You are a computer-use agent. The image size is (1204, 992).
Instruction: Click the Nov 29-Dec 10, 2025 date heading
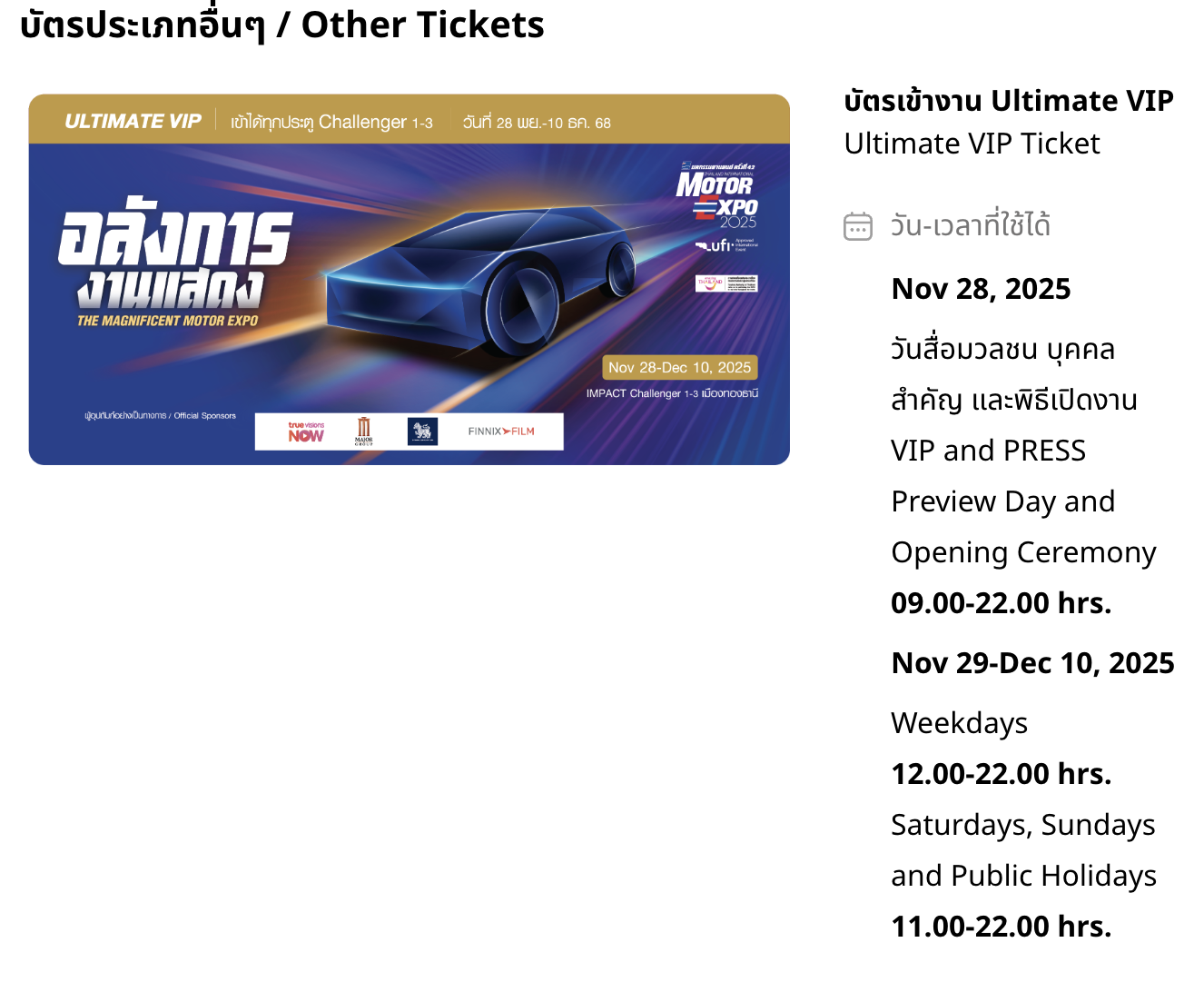(1032, 663)
